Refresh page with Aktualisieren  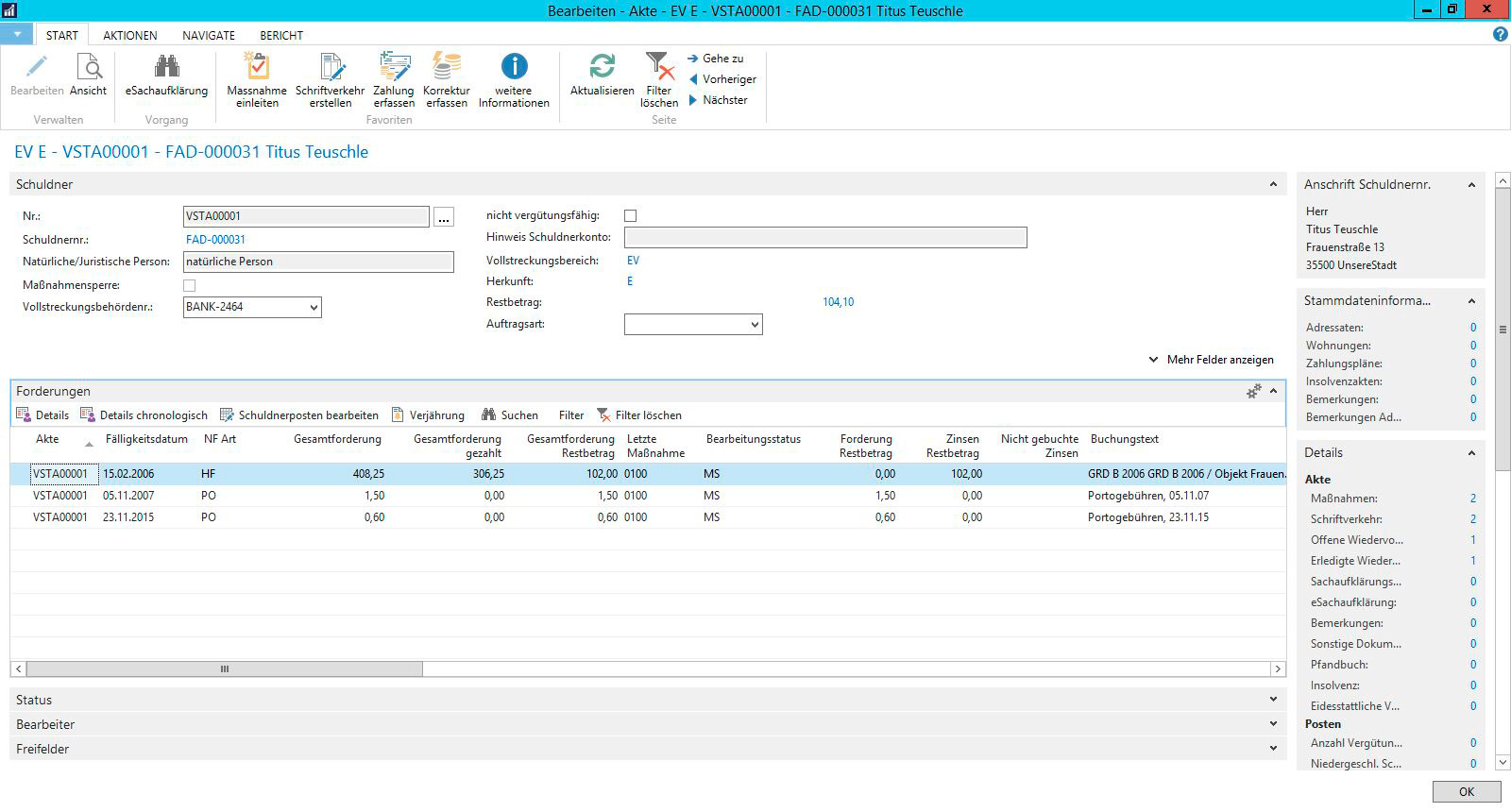[602, 67]
